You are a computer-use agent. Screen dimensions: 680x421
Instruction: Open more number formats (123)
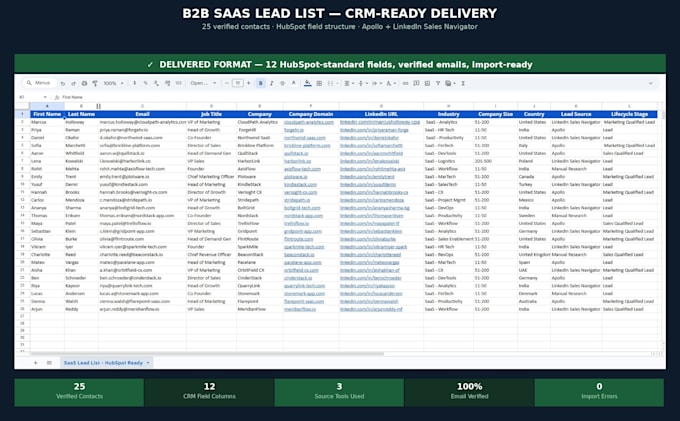click(178, 83)
